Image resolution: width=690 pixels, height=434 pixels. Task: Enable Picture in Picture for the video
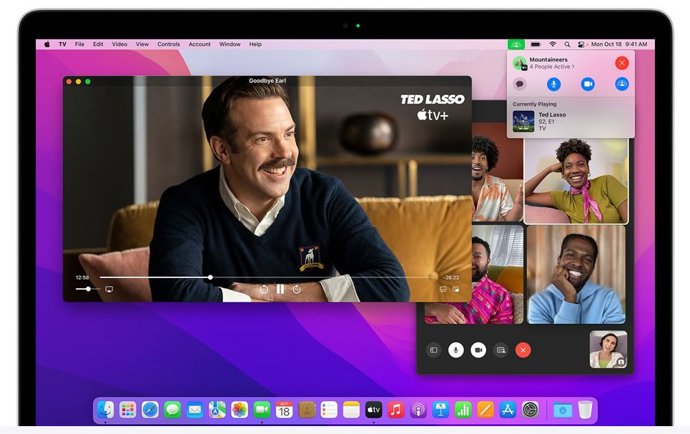point(456,289)
